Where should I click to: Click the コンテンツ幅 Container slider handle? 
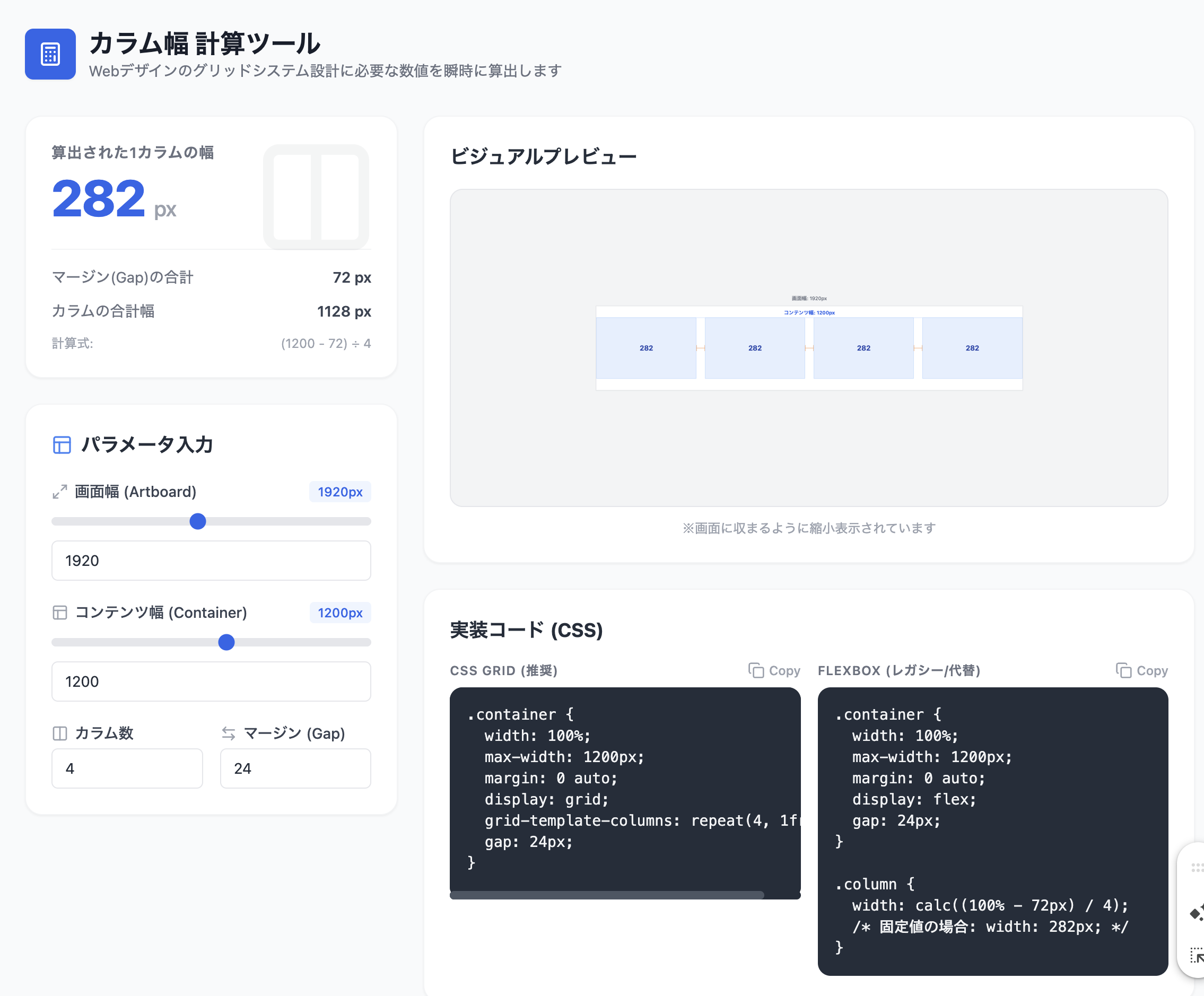point(226,642)
